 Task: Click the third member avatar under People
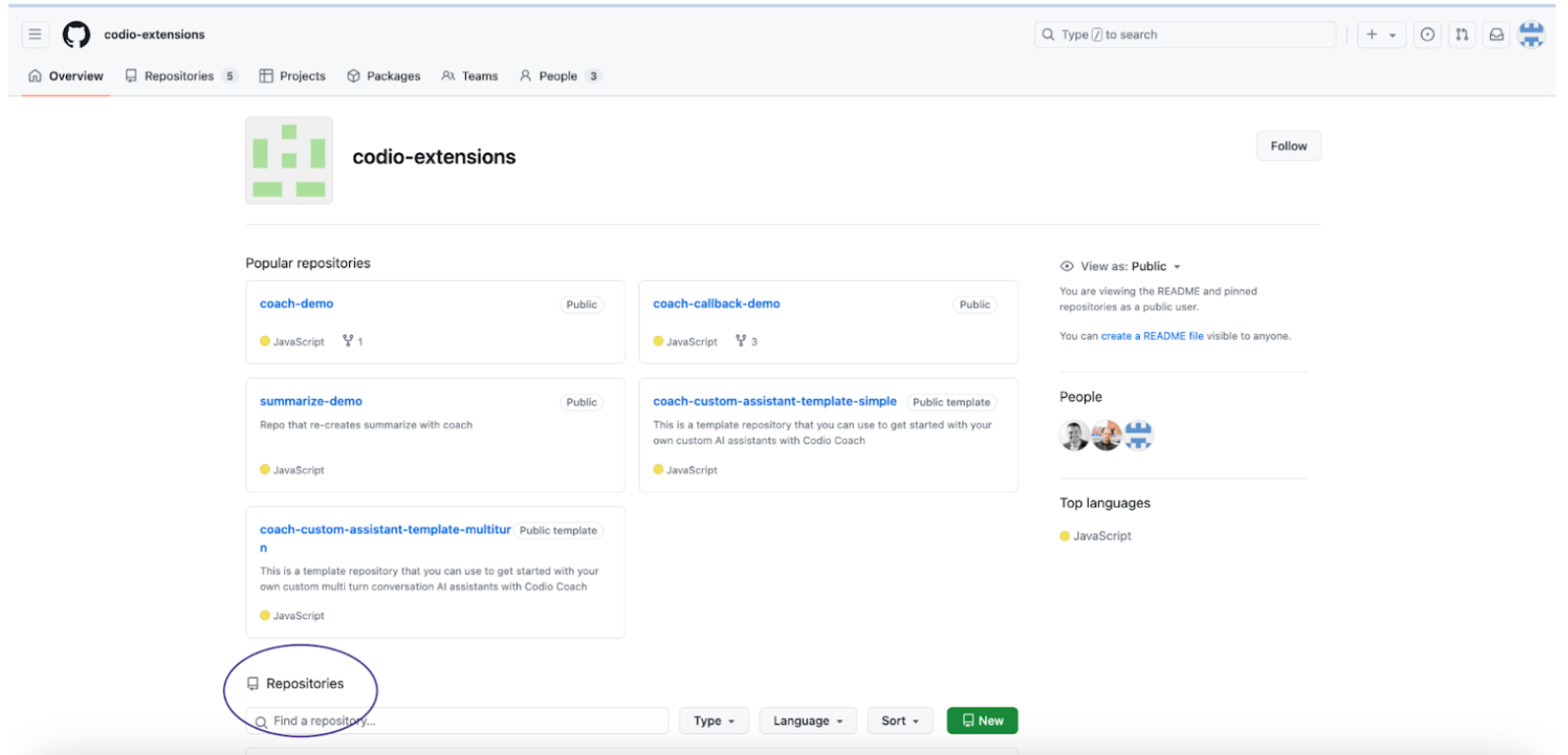point(1139,435)
